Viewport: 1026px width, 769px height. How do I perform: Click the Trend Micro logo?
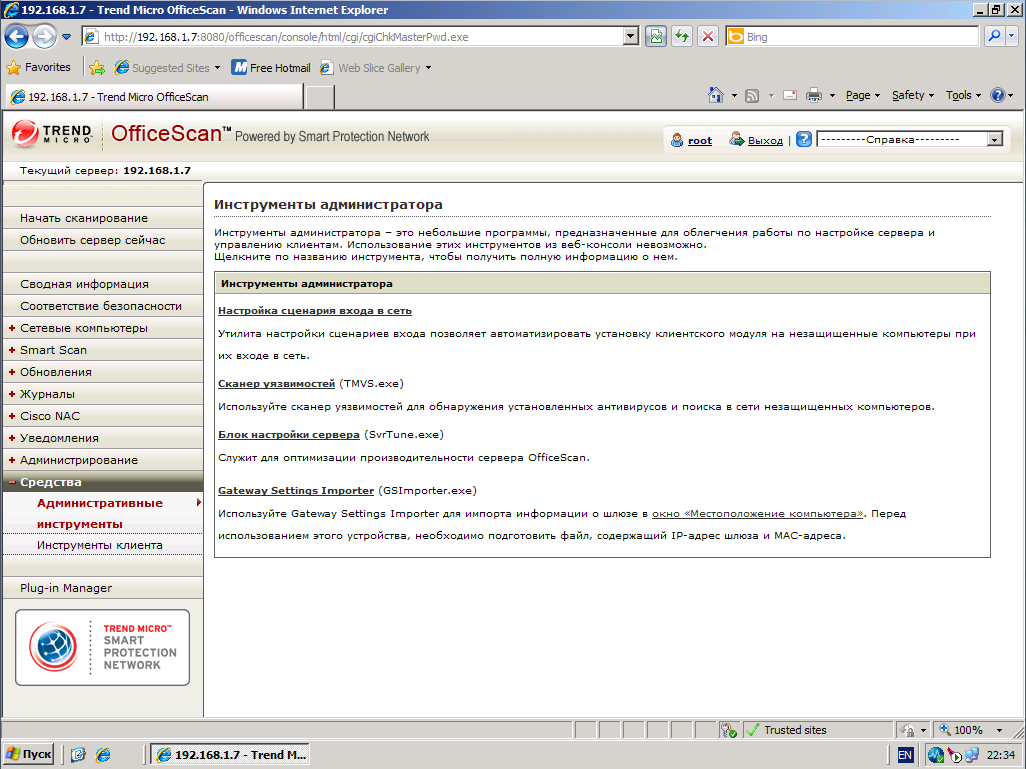[52, 134]
